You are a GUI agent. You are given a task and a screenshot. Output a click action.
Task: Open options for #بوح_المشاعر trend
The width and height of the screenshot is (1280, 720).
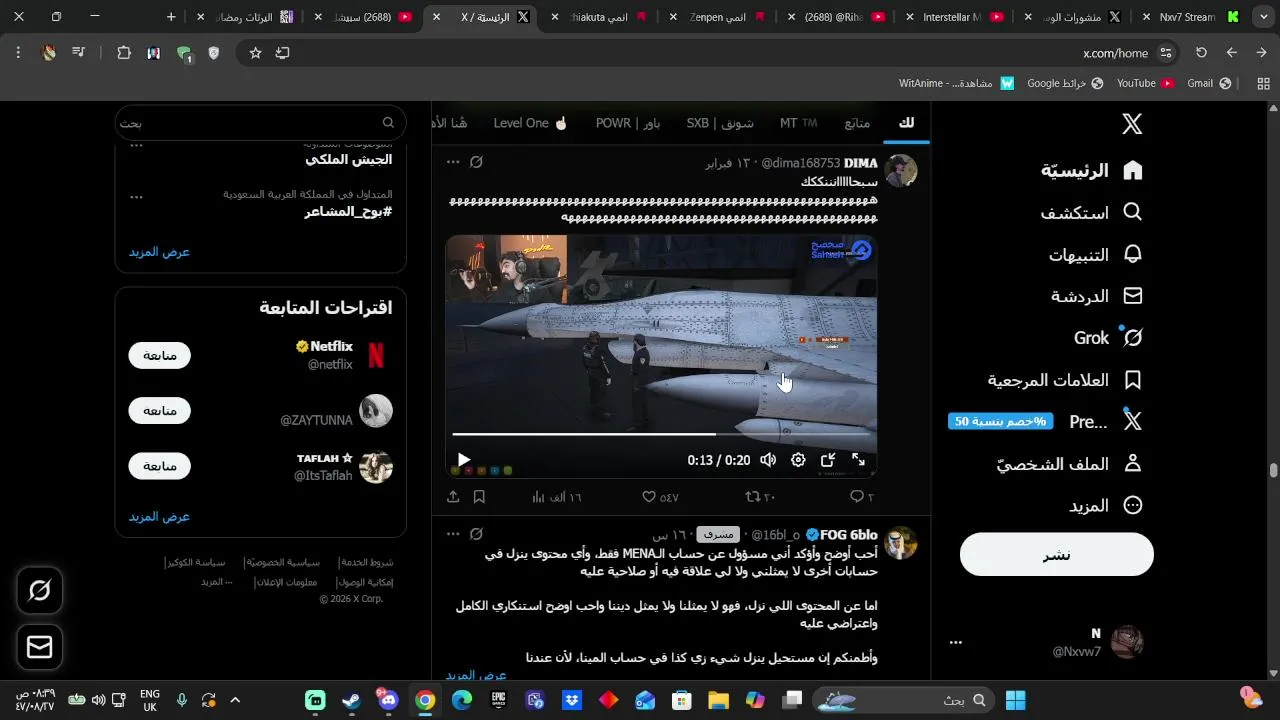coord(137,197)
